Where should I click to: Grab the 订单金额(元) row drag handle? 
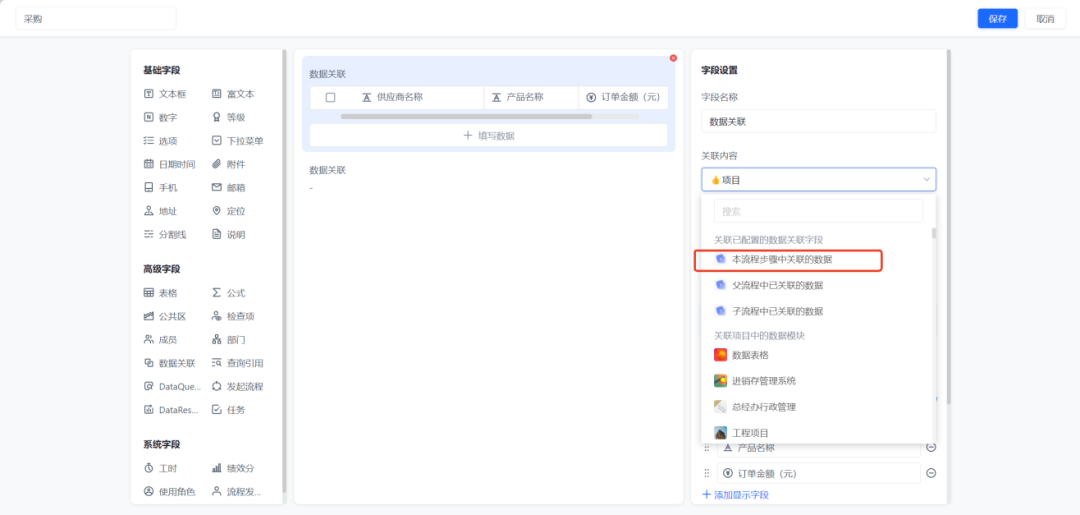707,474
